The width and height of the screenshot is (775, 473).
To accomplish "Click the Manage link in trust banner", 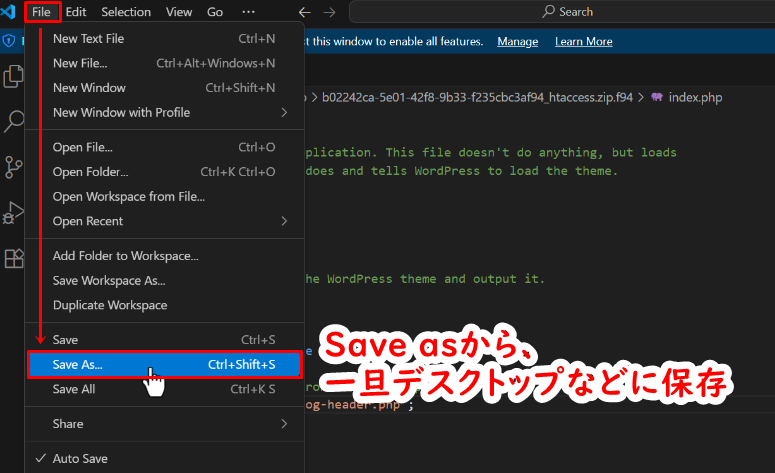I will (517, 42).
